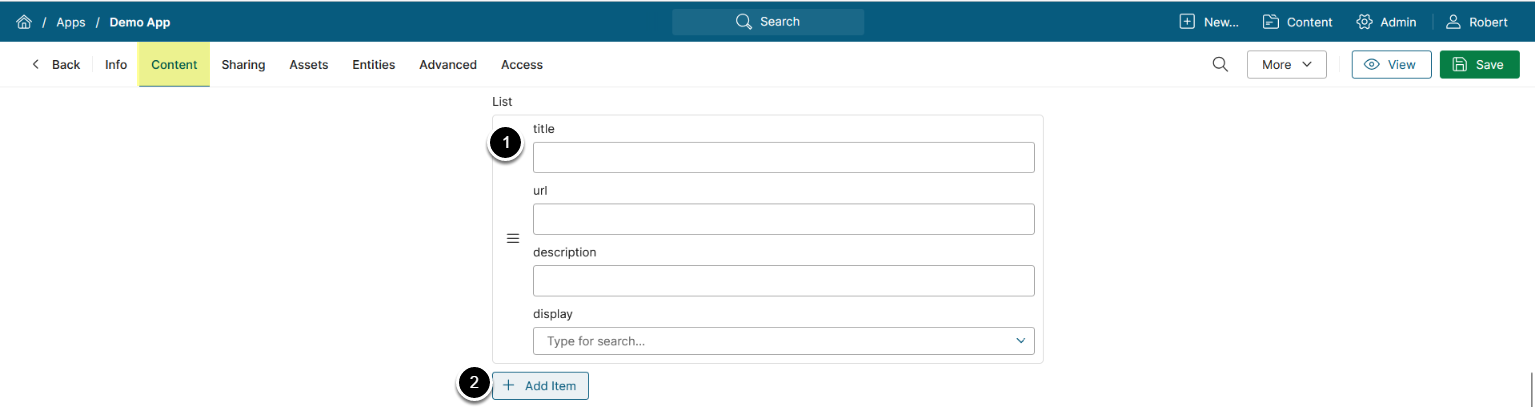This screenshot has width=1535, height=407.
Task: Click the magnifier icon beside More
Action: [x=1220, y=64]
